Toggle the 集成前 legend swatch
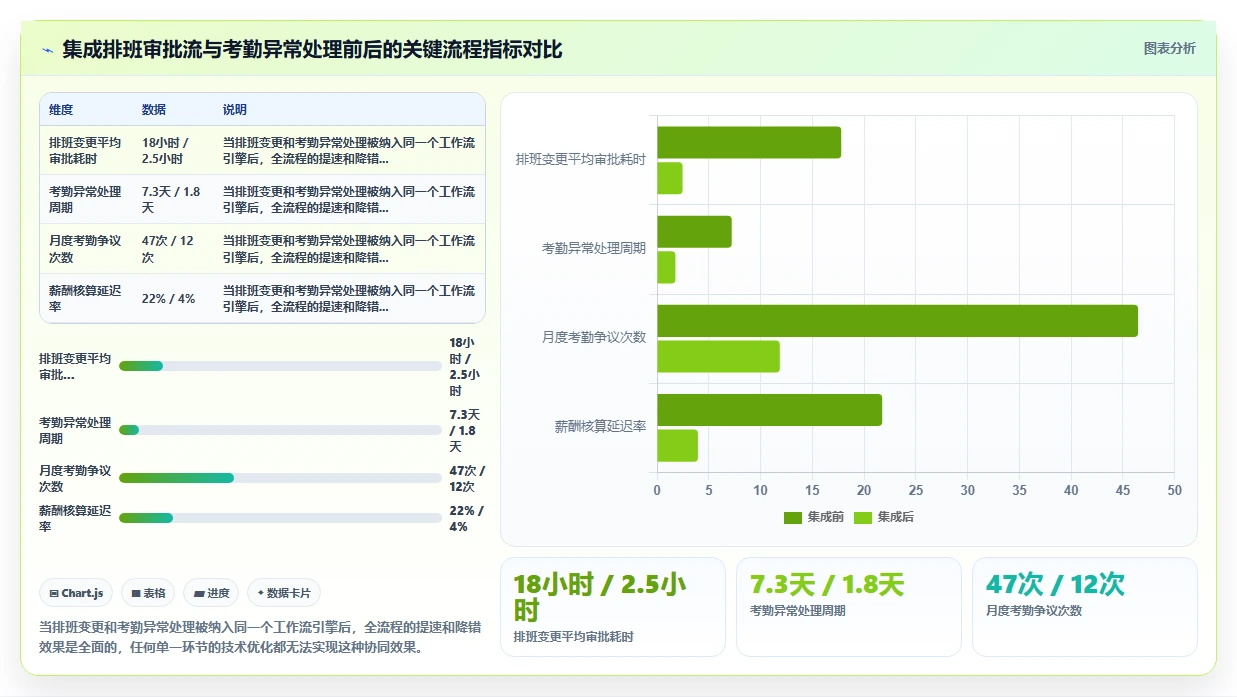Screen dimensions: 1237x697 click(x=792, y=517)
